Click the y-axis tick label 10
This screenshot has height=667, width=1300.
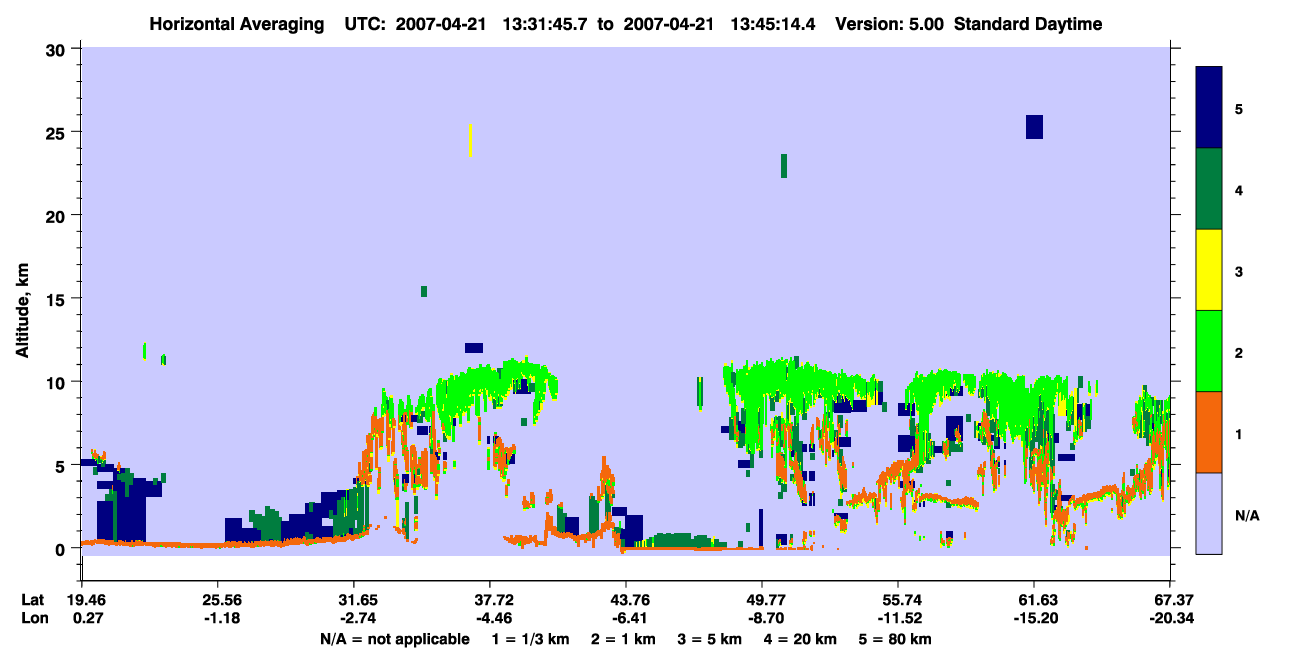(x=58, y=382)
